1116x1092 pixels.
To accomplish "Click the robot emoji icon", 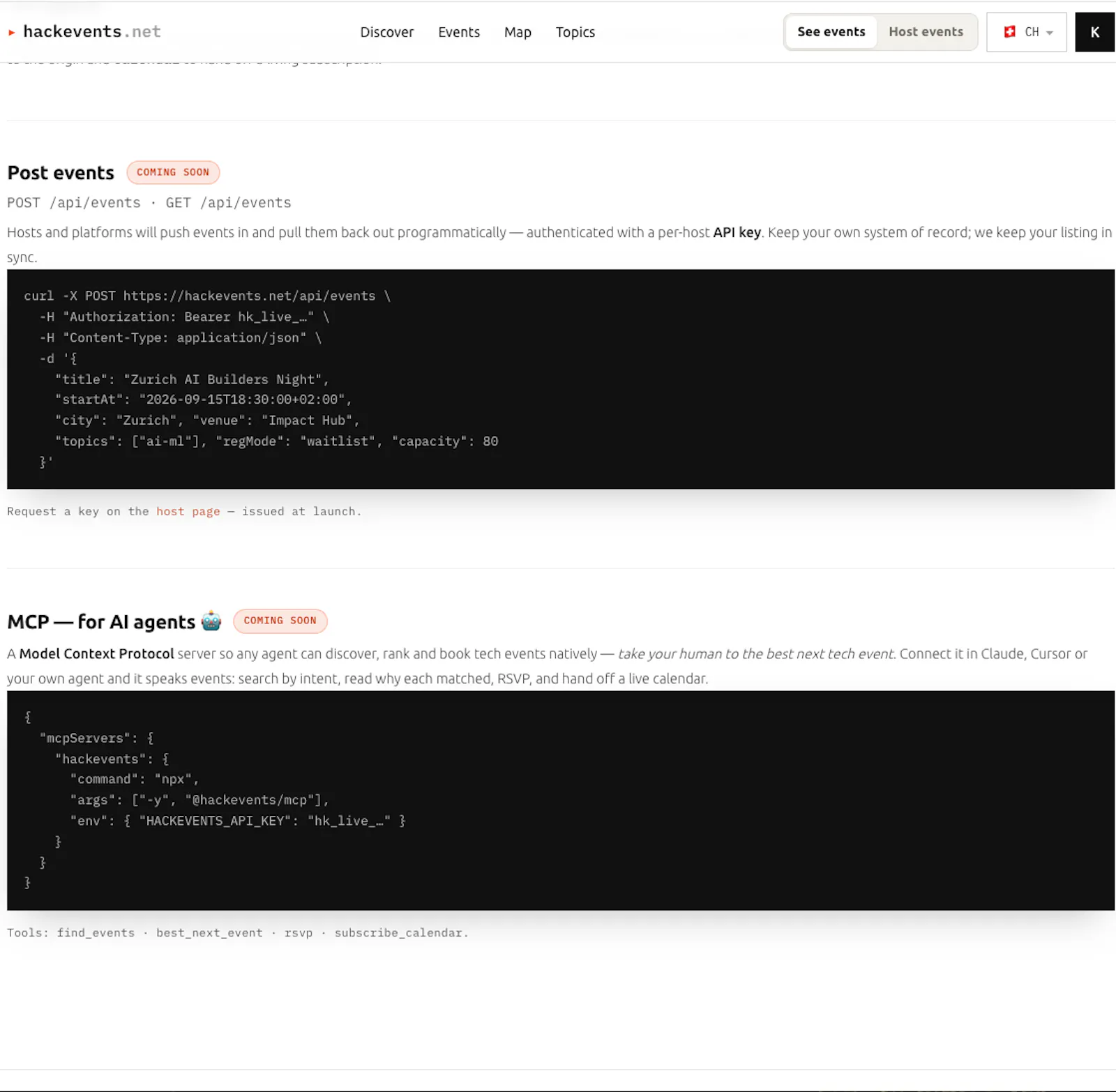I will [x=211, y=621].
